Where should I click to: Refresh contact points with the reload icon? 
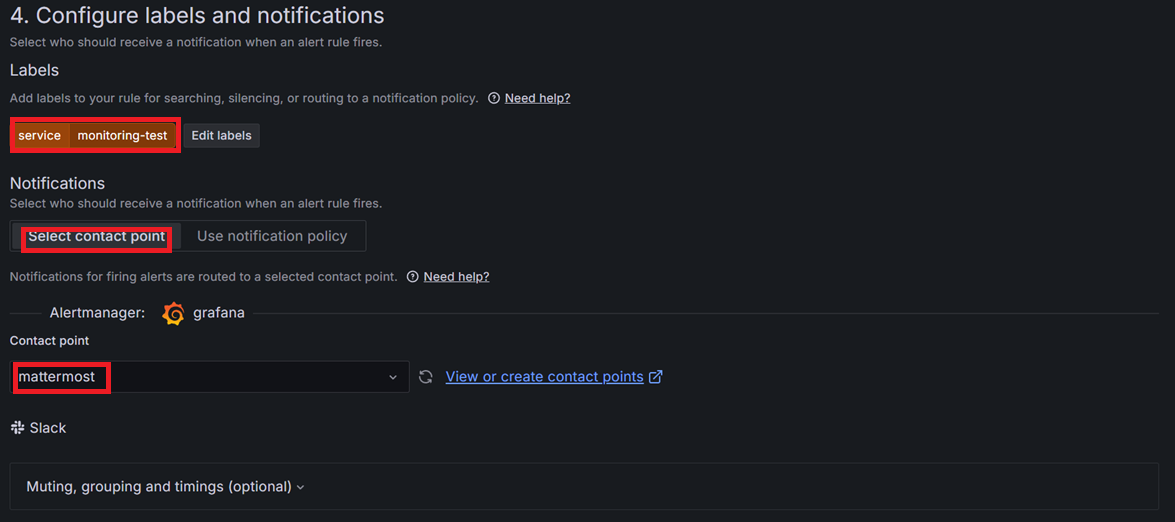(426, 377)
